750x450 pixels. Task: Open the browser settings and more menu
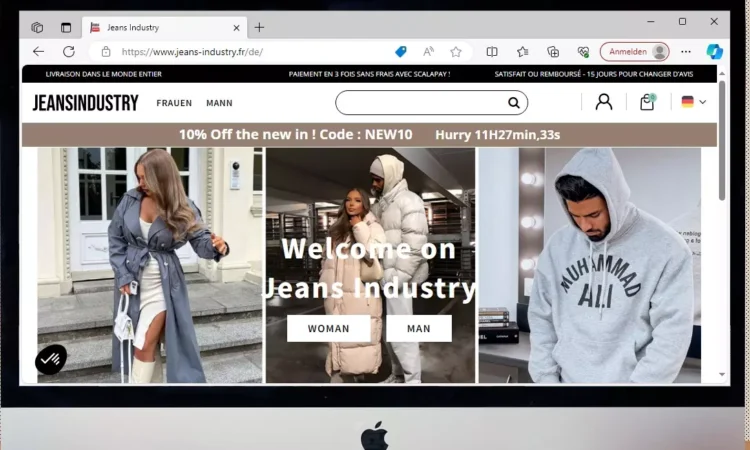tap(686, 52)
